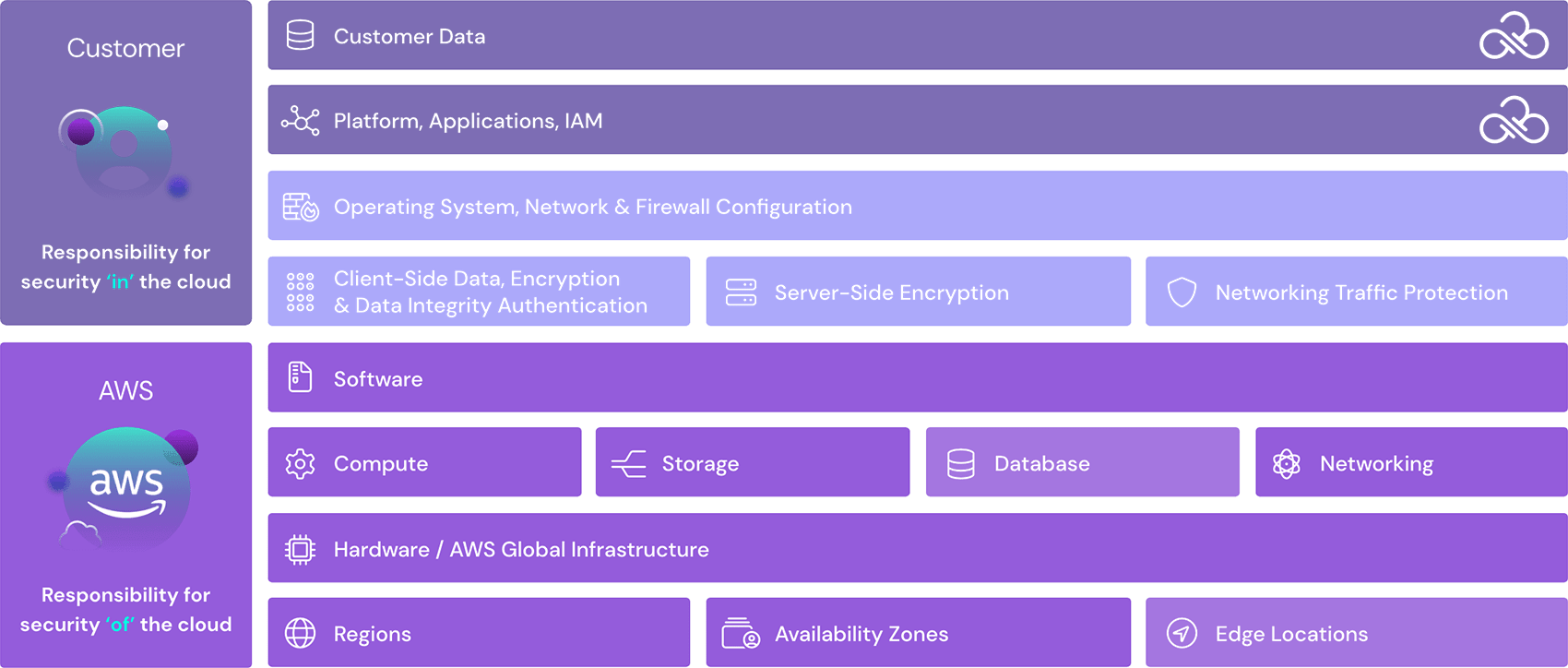
Task: Select the Edge Locations label
Action: (x=1291, y=634)
